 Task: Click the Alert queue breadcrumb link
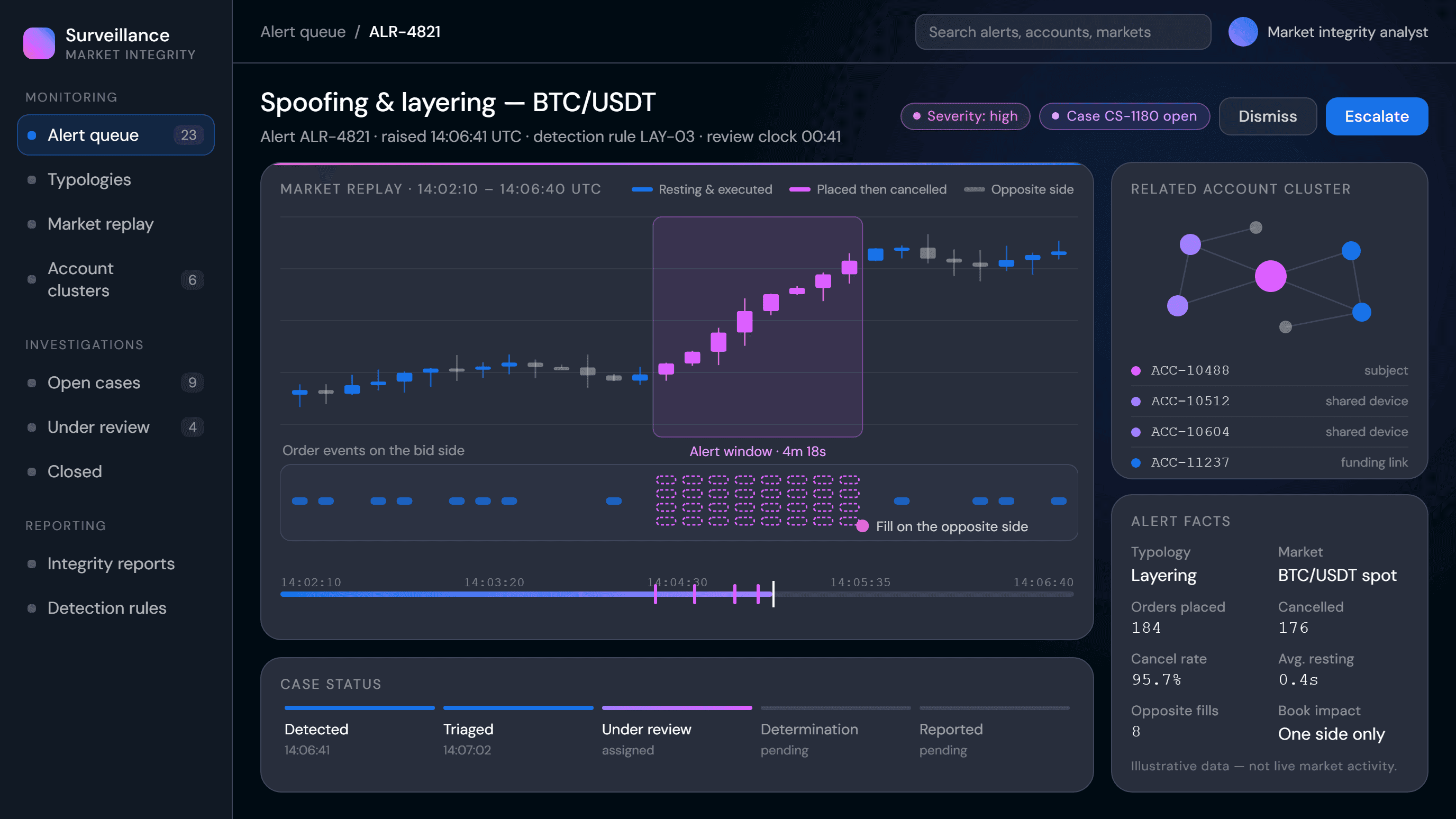[303, 32]
